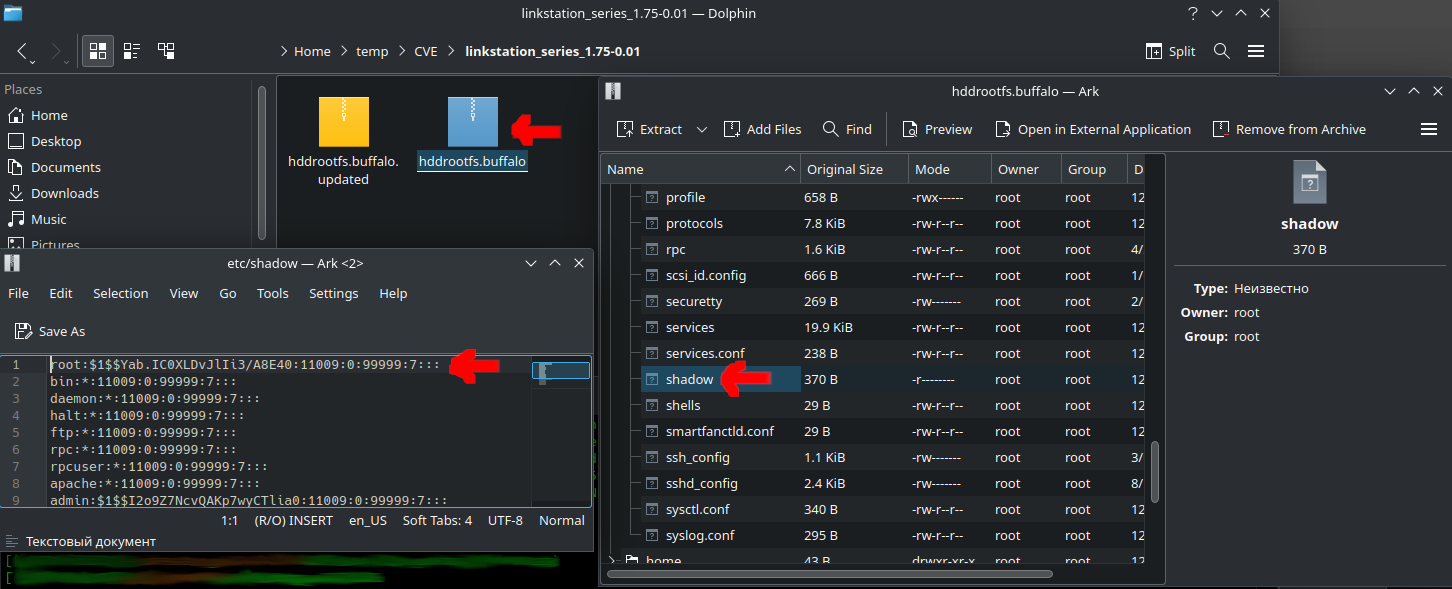Screen dimensions: 1452x589
Task: Select scsi_id.config file icon
Action: click(653, 275)
